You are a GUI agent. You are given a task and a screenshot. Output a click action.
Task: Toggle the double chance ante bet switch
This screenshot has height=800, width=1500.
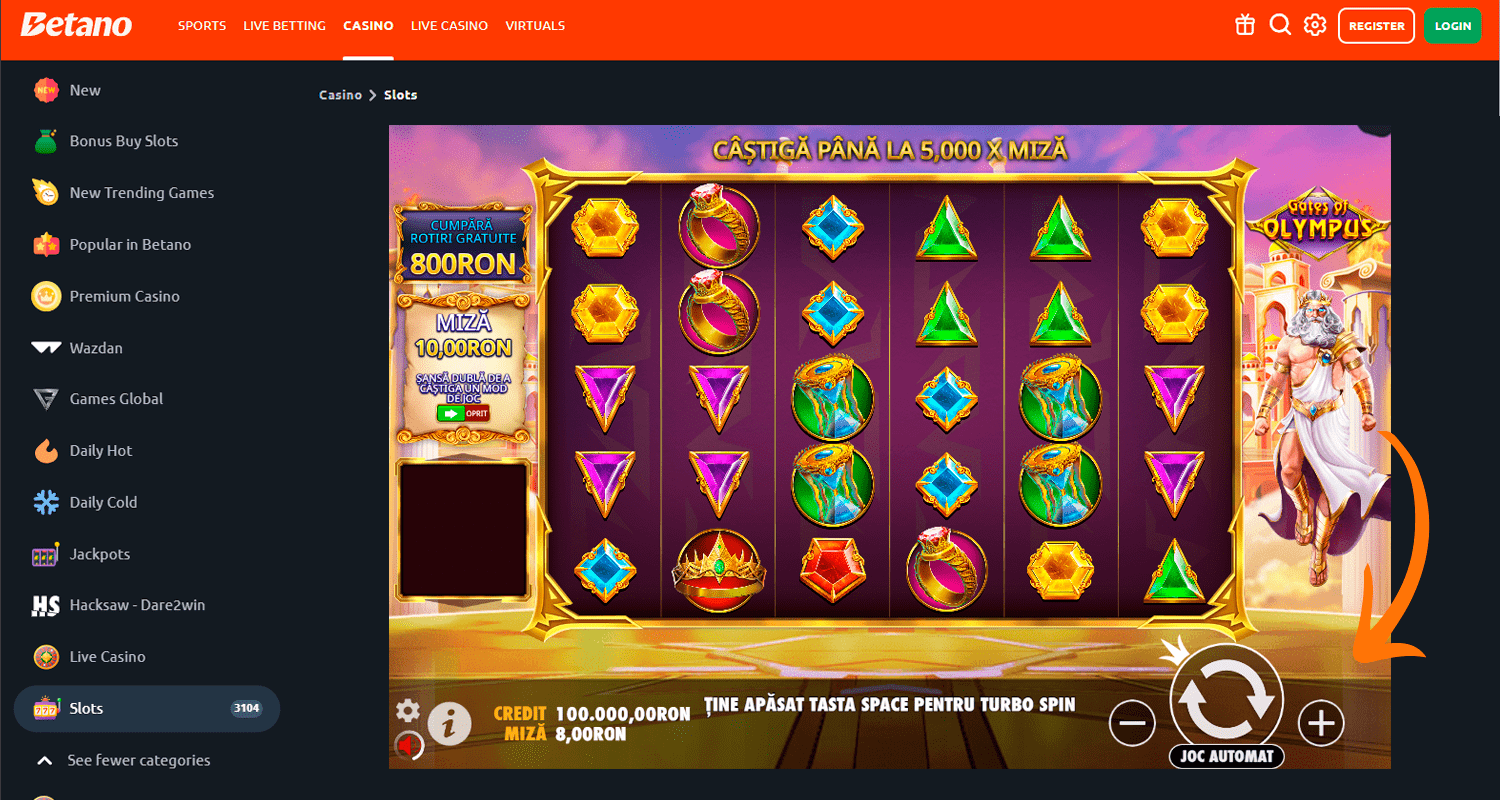pos(462,413)
